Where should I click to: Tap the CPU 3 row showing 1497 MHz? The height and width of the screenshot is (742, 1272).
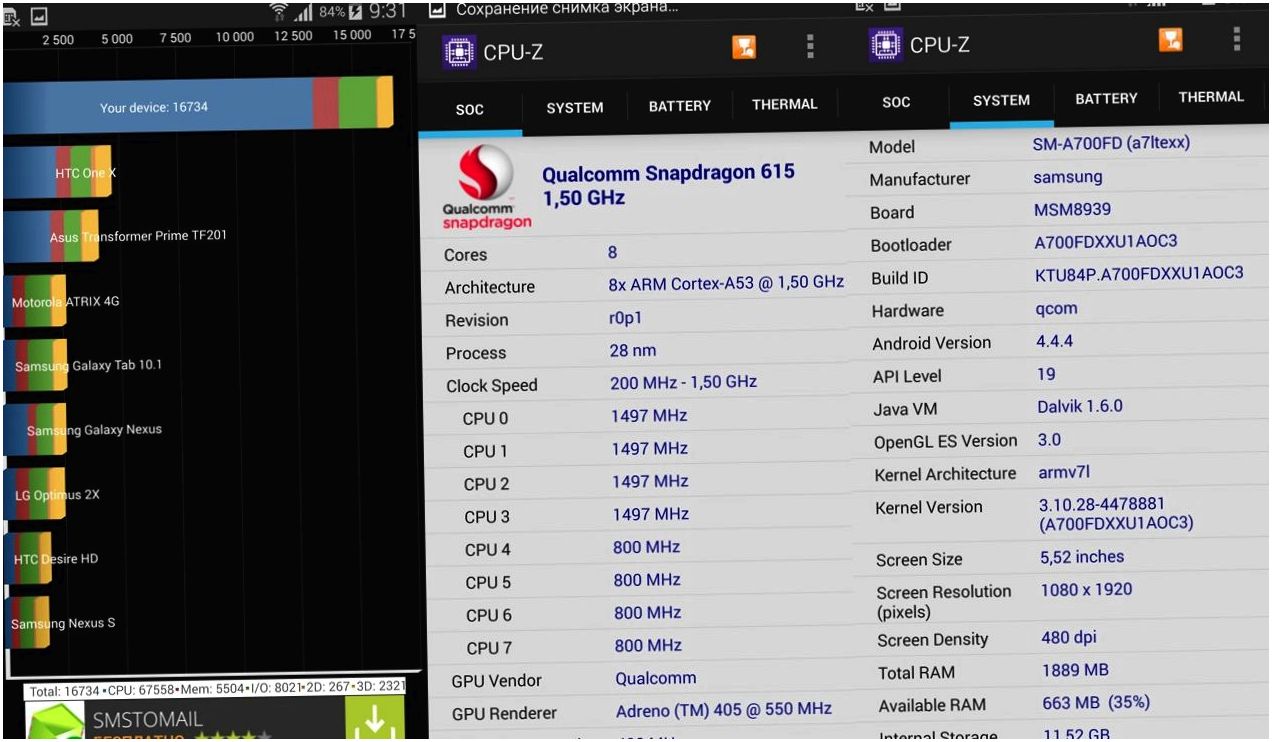(x=637, y=515)
